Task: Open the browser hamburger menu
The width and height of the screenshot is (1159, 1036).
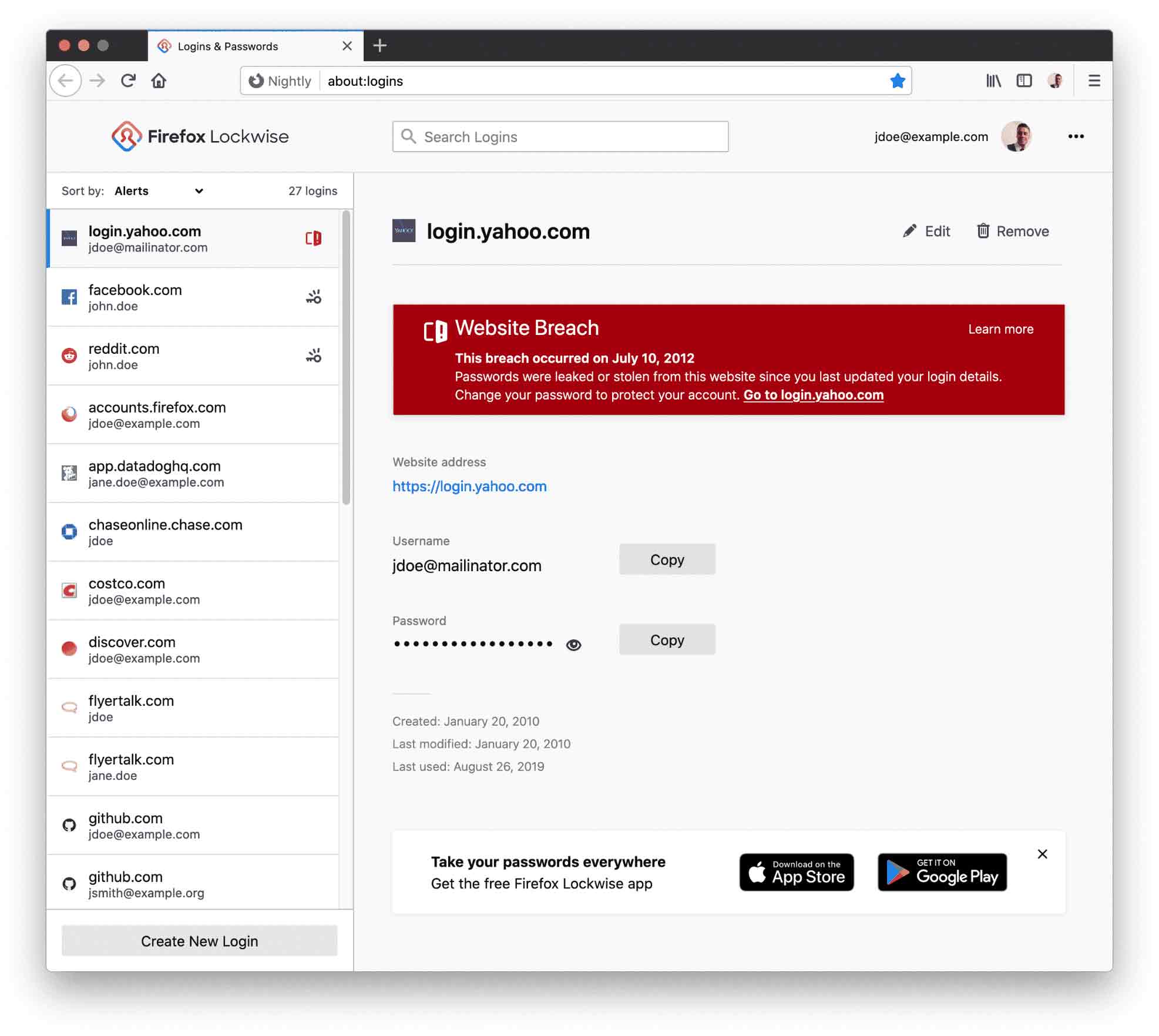Action: click(1094, 81)
